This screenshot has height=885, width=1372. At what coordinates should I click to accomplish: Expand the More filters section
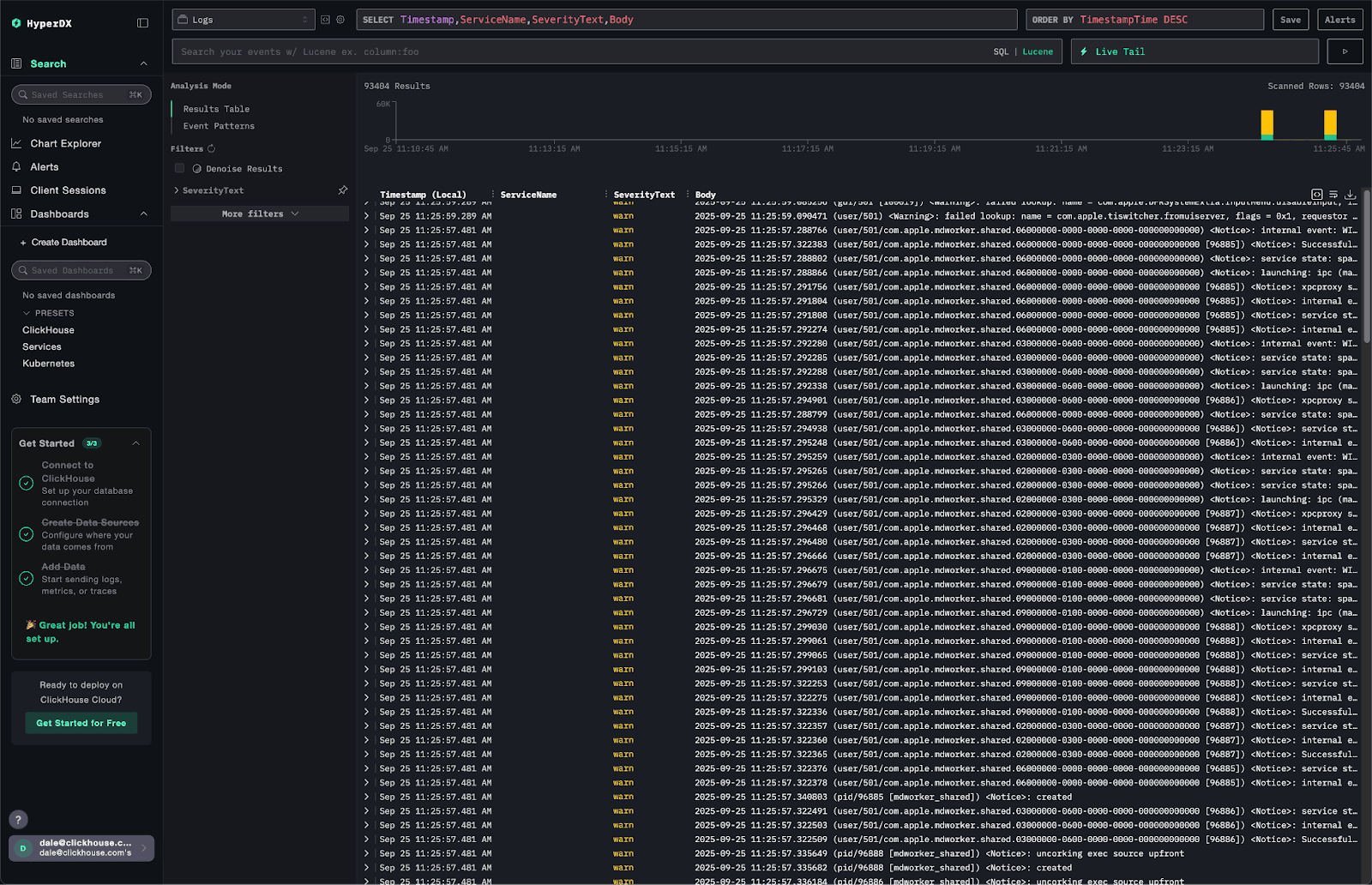coord(259,214)
